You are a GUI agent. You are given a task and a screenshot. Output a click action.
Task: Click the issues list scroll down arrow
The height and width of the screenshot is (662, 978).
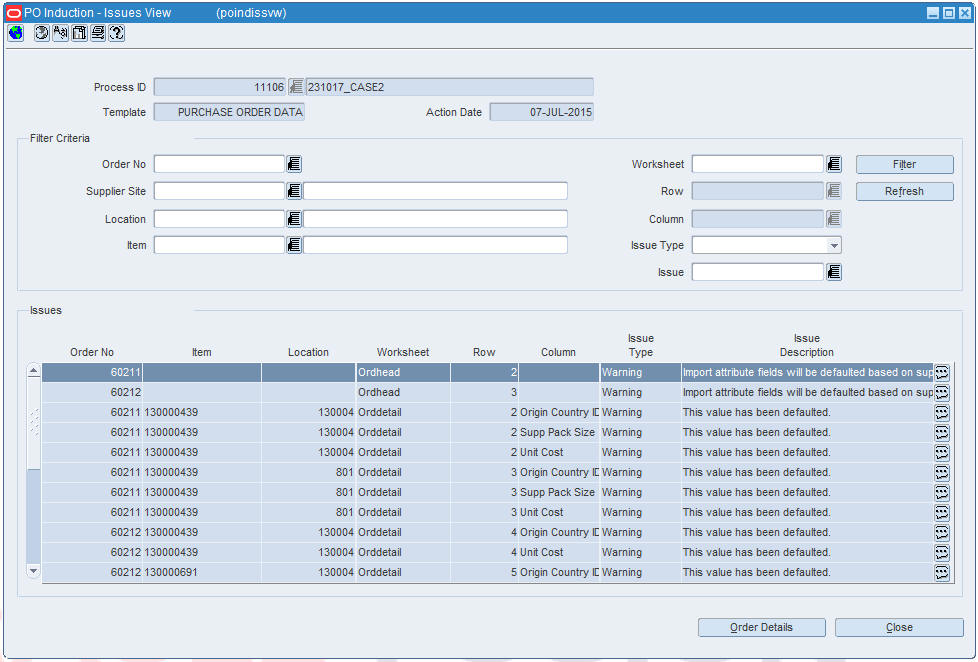[34, 571]
